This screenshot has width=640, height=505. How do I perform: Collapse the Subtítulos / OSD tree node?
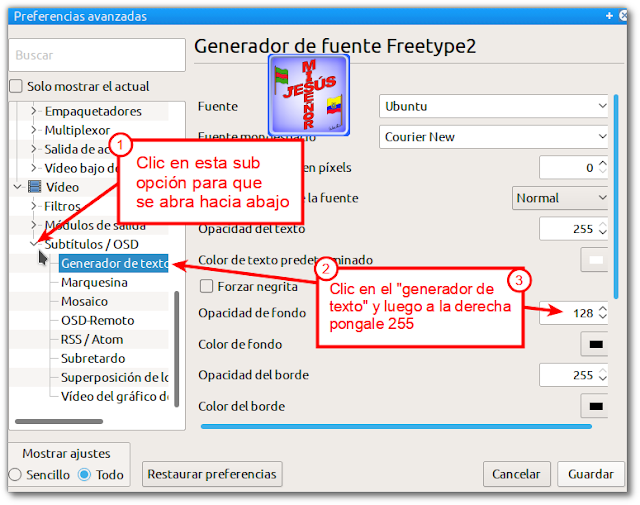tap(34, 244)
